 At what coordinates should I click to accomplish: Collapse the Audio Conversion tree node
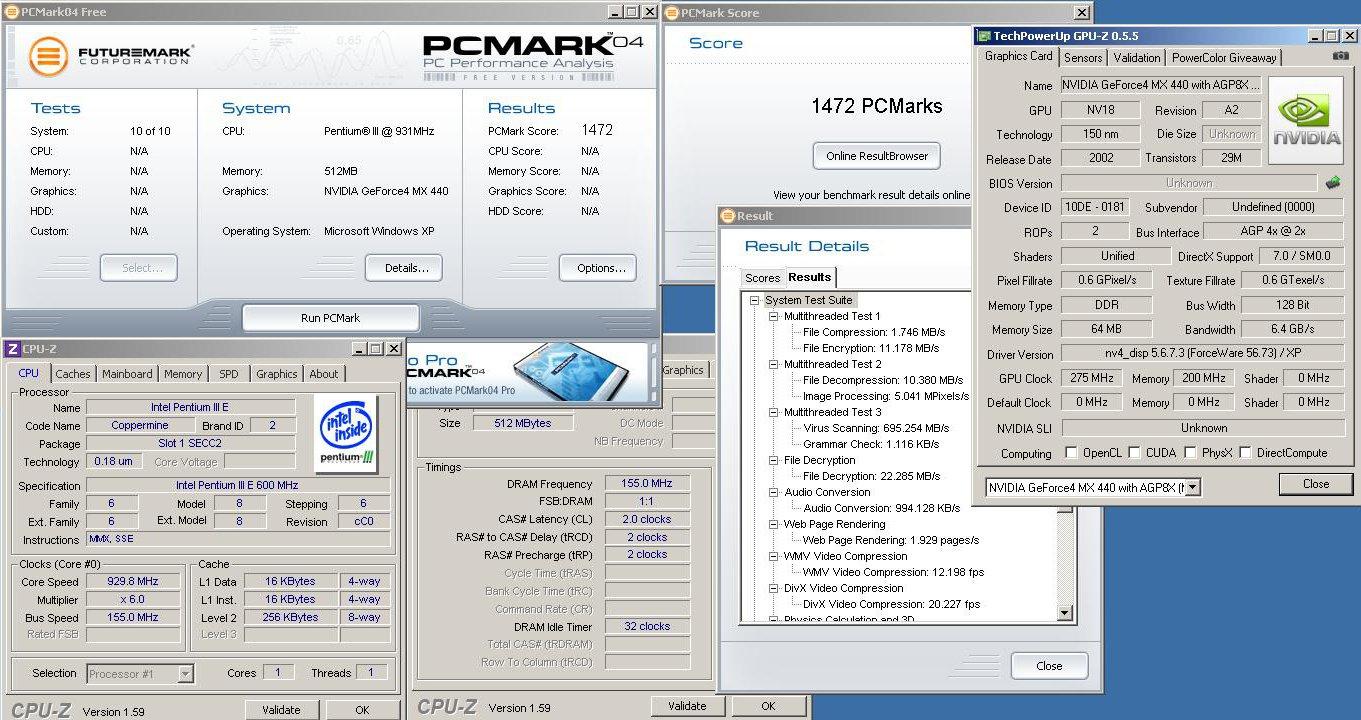774,492
